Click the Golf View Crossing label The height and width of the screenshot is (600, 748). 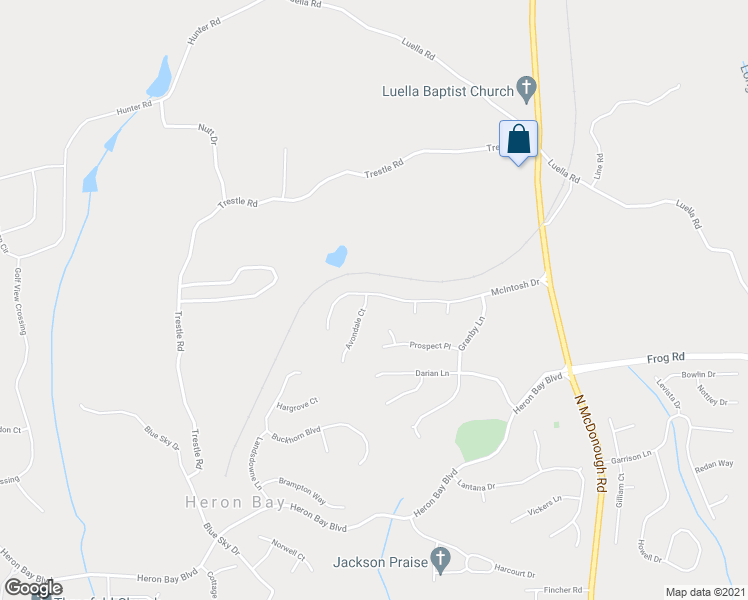pyautogui.click(x=20, y=301)
